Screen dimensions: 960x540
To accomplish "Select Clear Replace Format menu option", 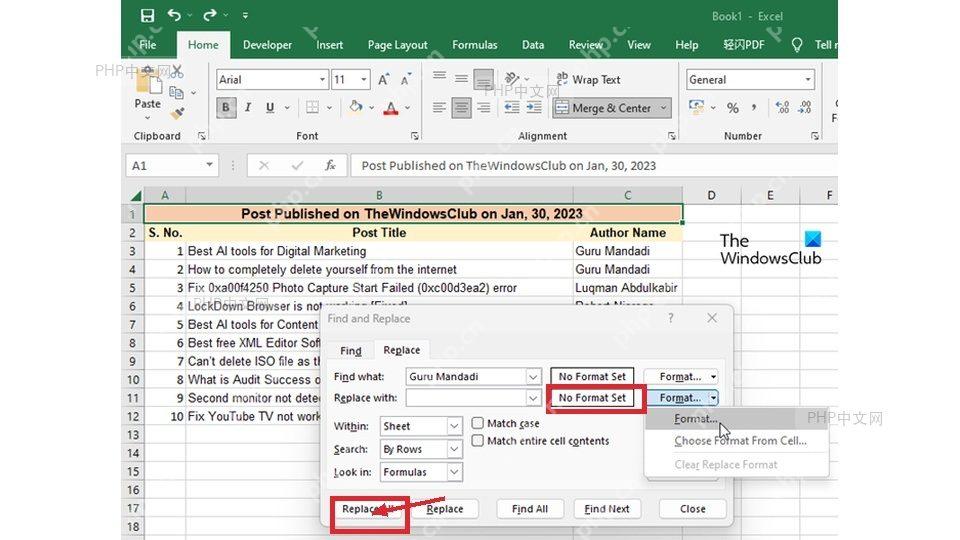I will coord(726,465).
